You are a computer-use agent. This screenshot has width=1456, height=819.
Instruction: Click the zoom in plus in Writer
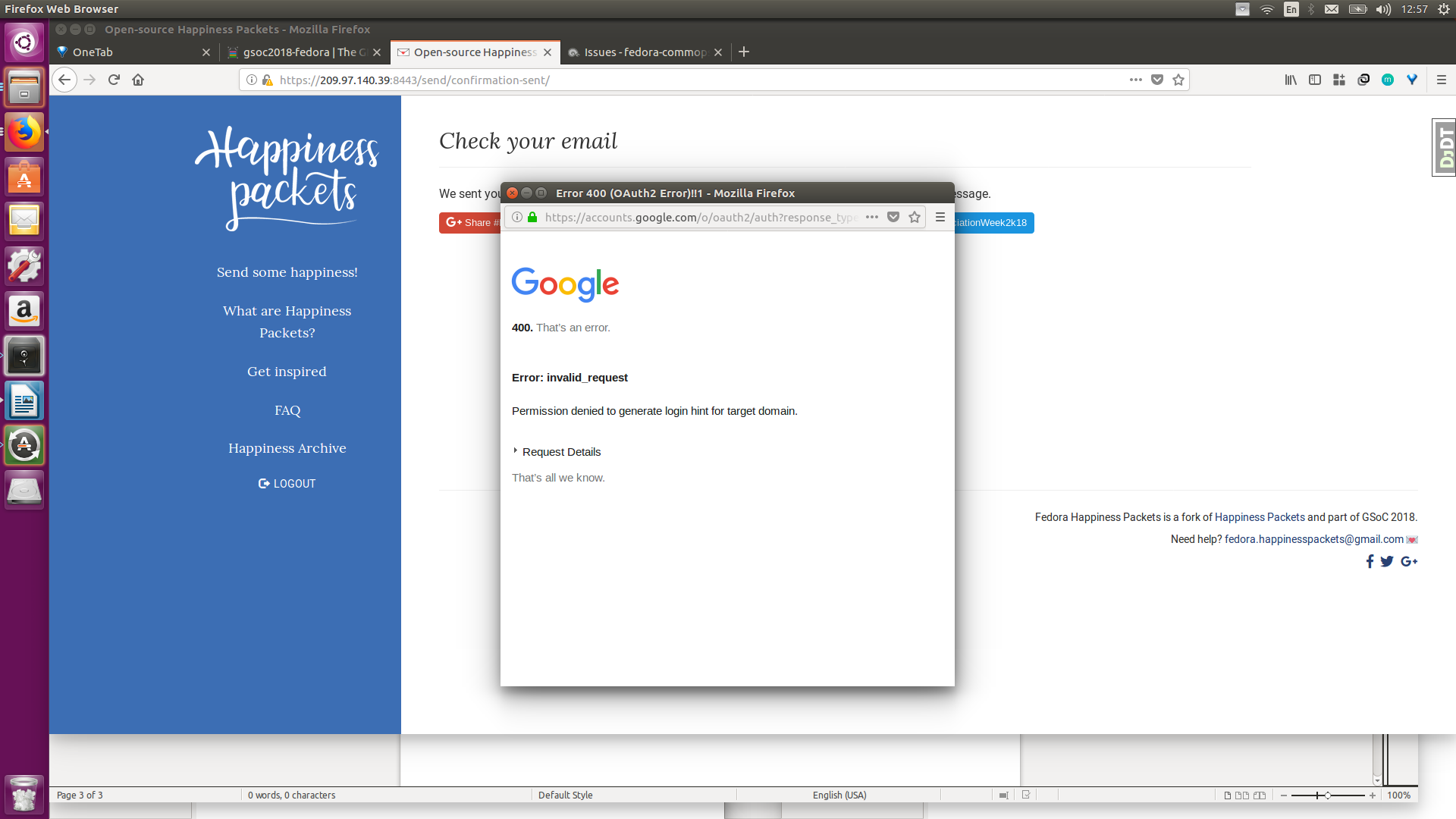(1373, 795)
